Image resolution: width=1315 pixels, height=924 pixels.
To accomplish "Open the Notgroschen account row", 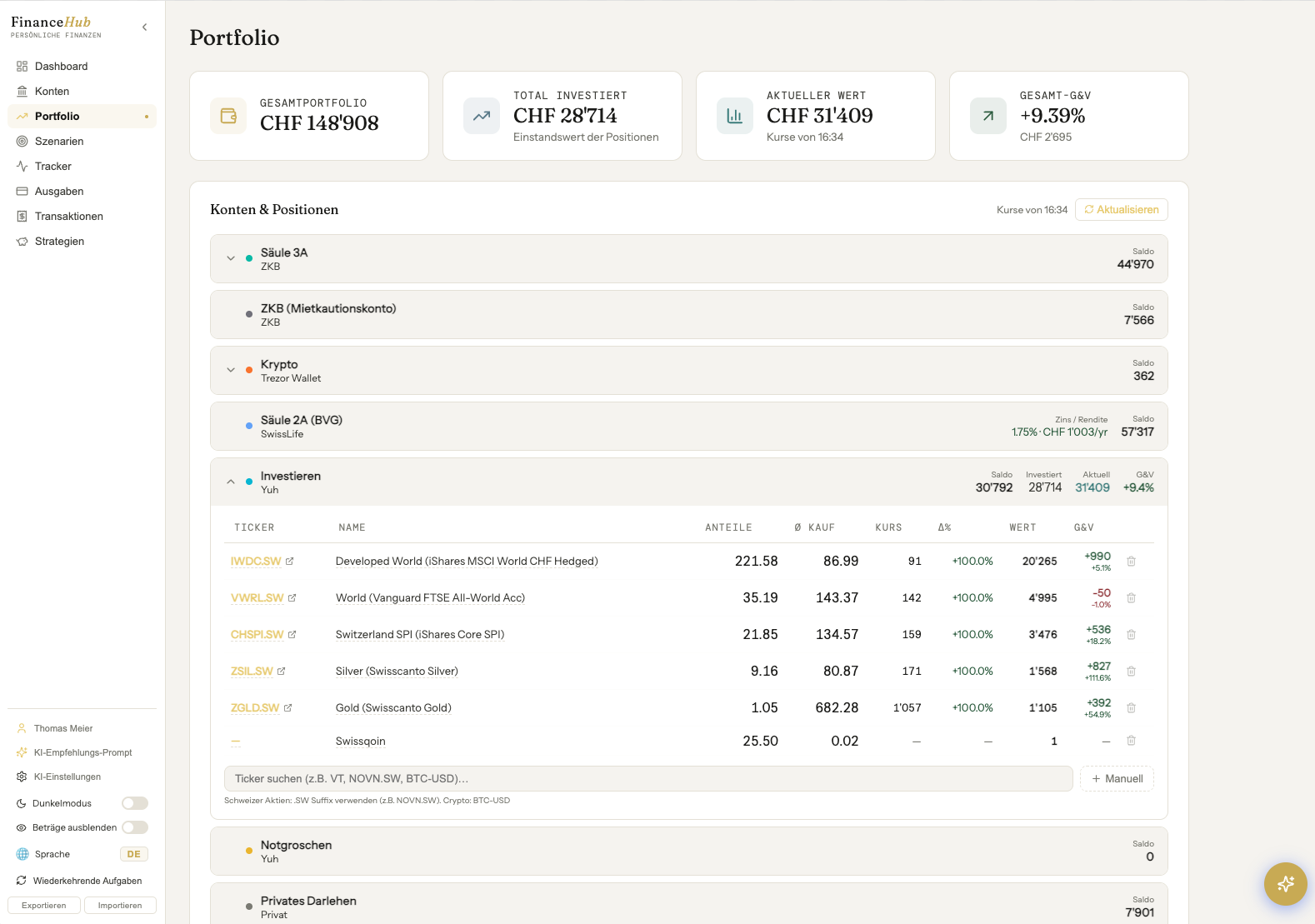I will click(689, 851).
